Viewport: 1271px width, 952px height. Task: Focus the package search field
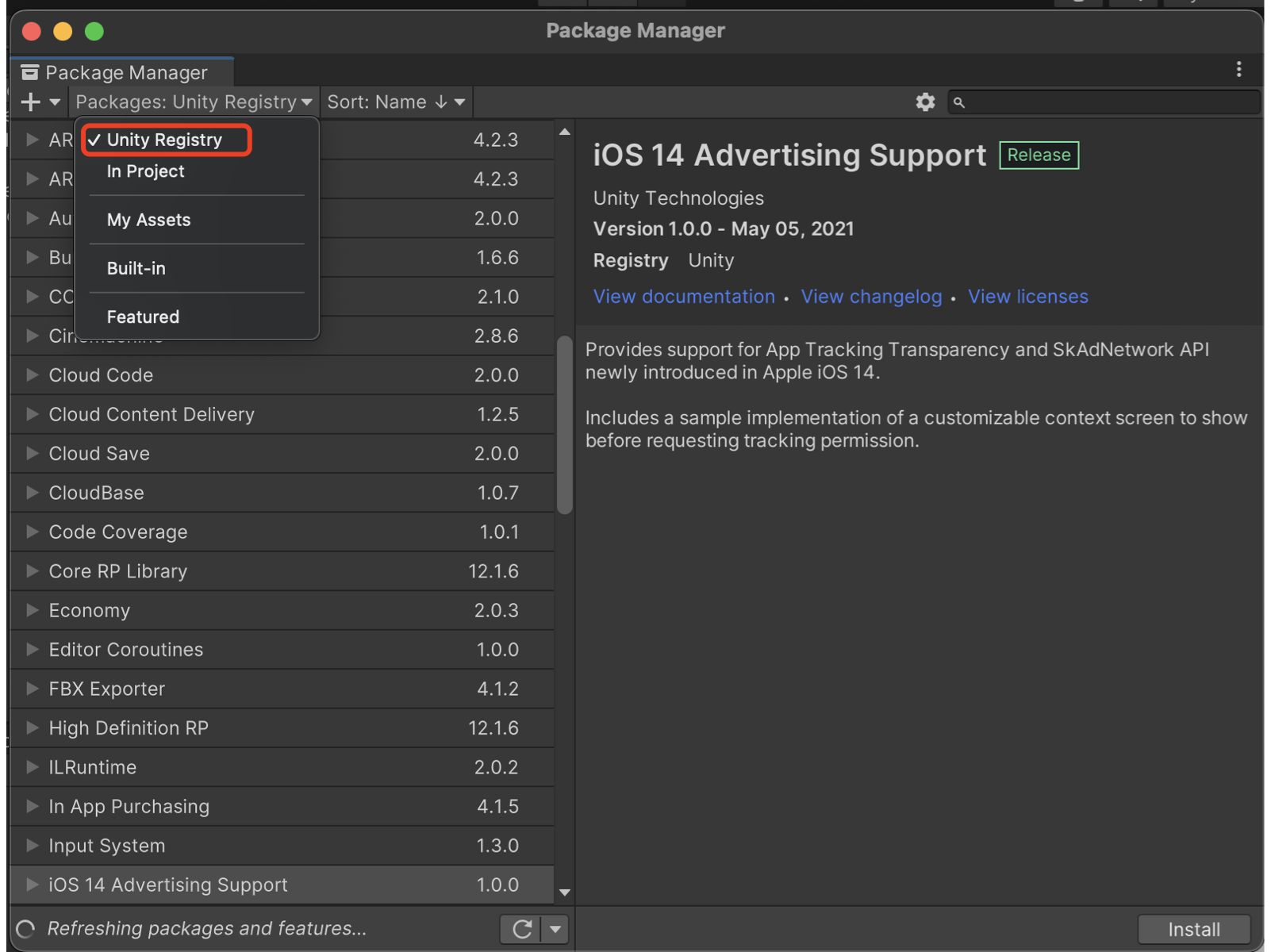1104,102
